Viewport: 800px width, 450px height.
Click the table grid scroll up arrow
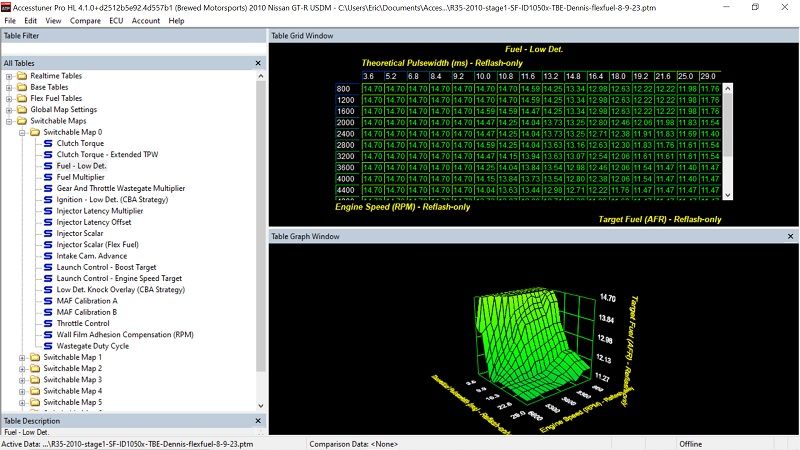(728, 88)
